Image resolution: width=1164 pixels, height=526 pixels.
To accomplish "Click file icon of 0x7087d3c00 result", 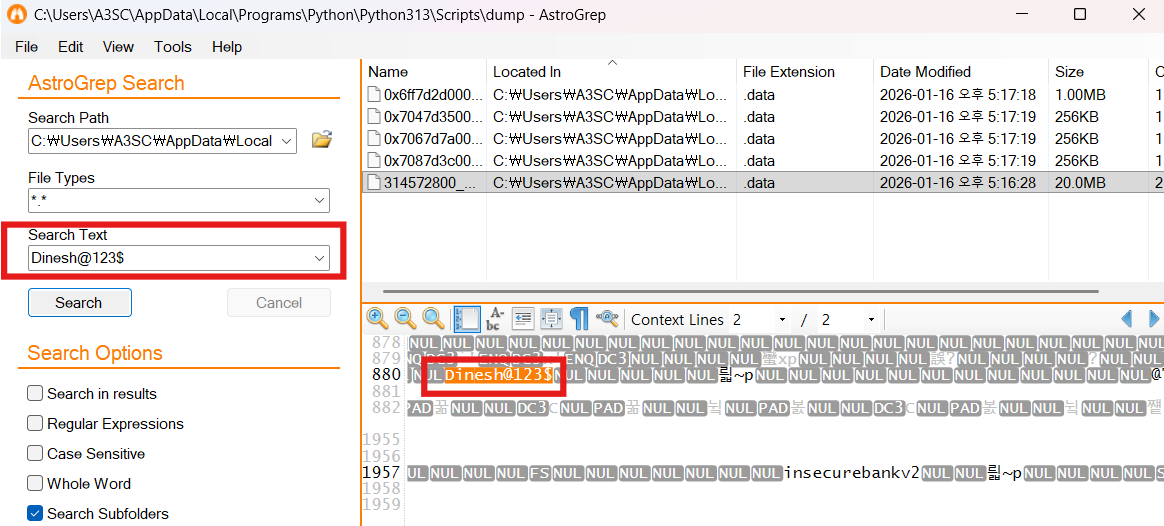I will coord(374,161).
